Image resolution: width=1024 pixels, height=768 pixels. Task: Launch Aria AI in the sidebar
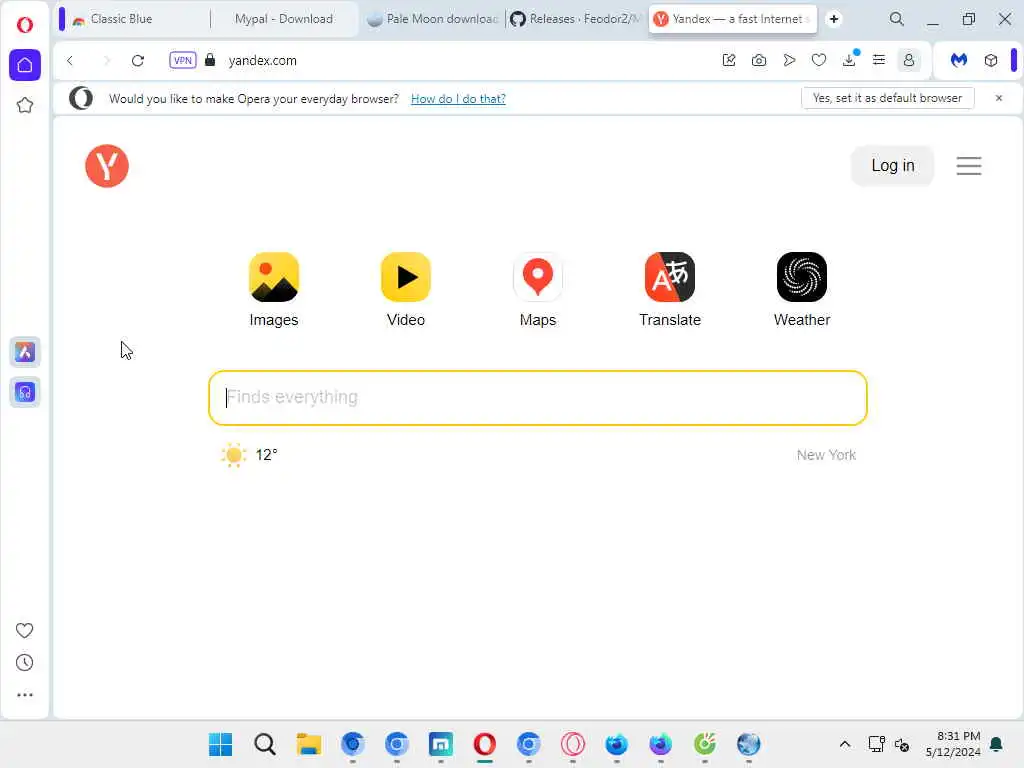(x=25, y=352)
